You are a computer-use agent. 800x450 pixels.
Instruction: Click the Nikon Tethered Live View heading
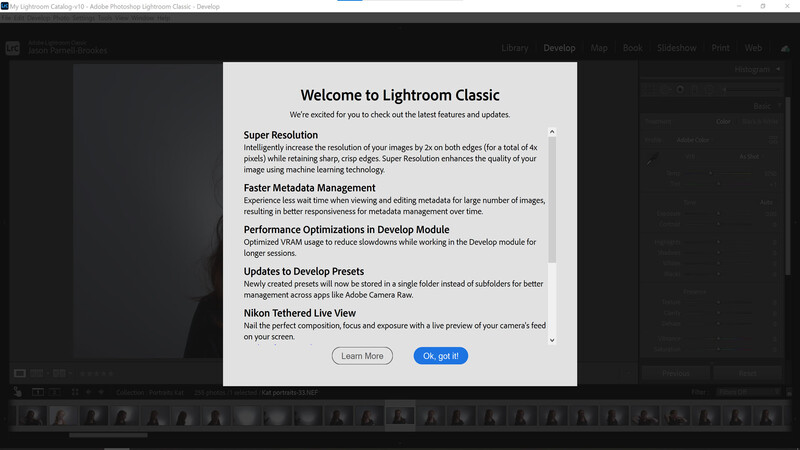pos(299,313)
